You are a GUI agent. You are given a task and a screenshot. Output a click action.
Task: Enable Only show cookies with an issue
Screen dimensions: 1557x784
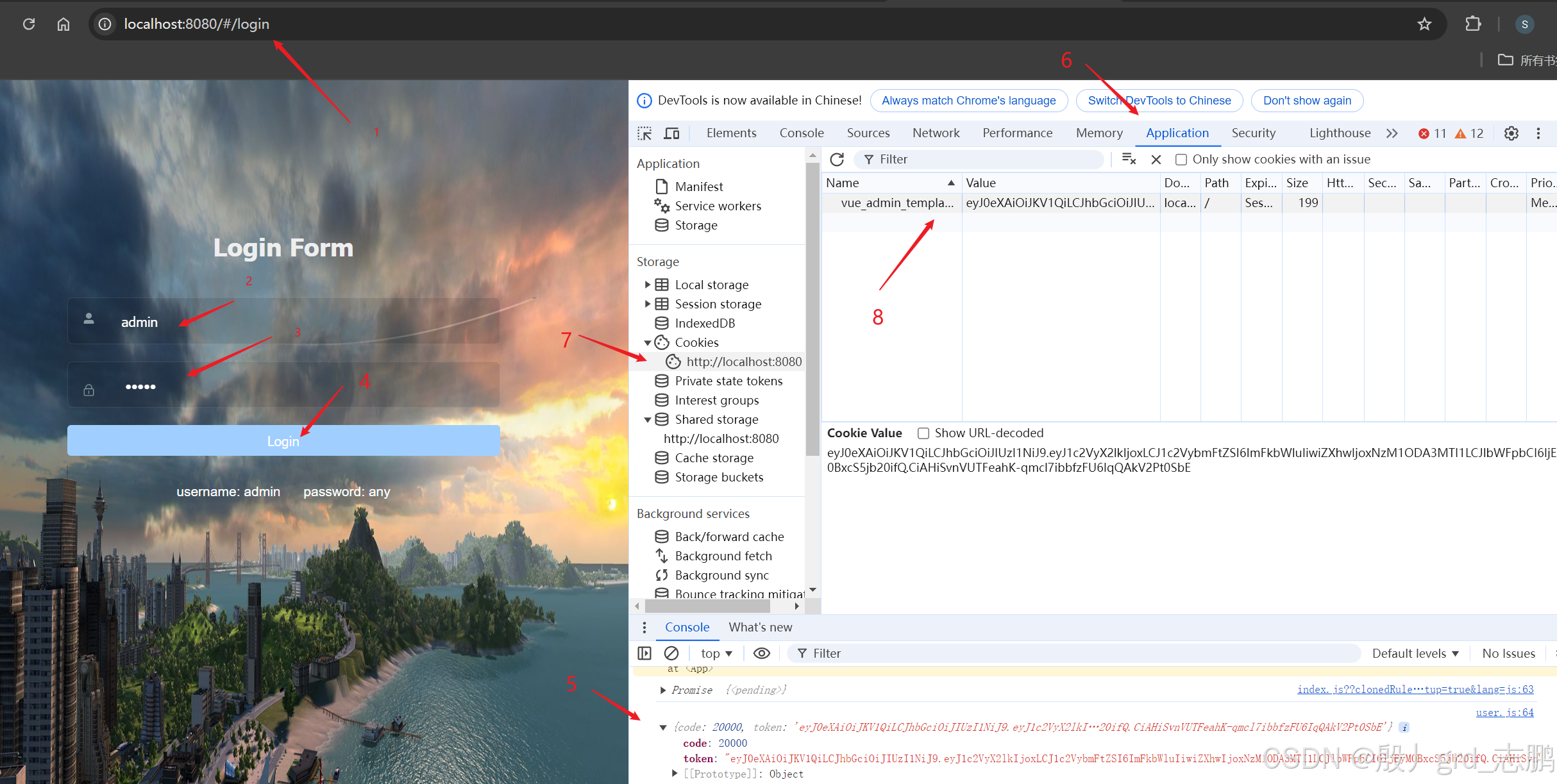pos(1181,160)
